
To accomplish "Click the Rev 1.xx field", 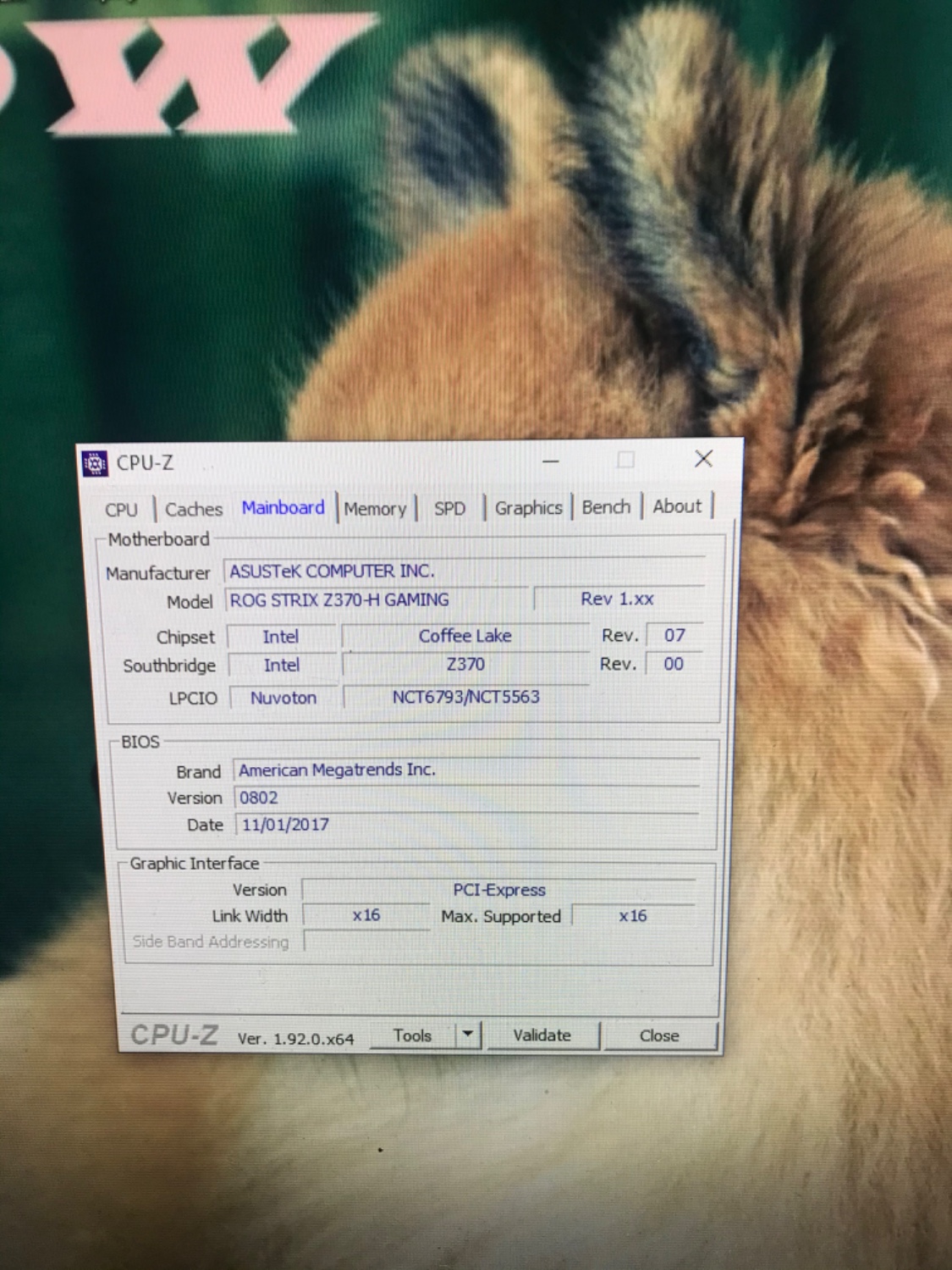I will point(619,599).
